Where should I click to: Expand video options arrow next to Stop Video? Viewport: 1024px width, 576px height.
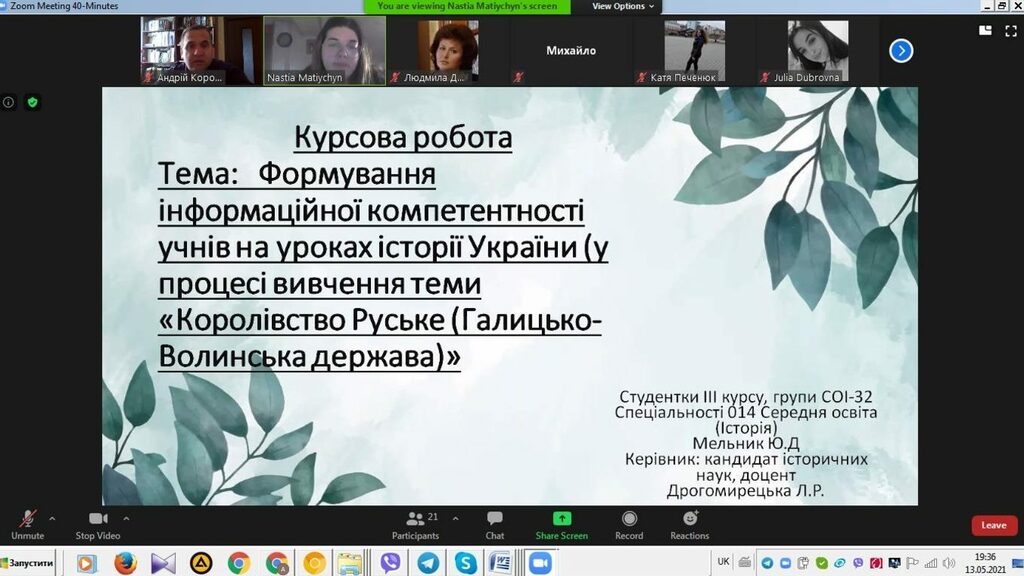[x=126, y=518]
